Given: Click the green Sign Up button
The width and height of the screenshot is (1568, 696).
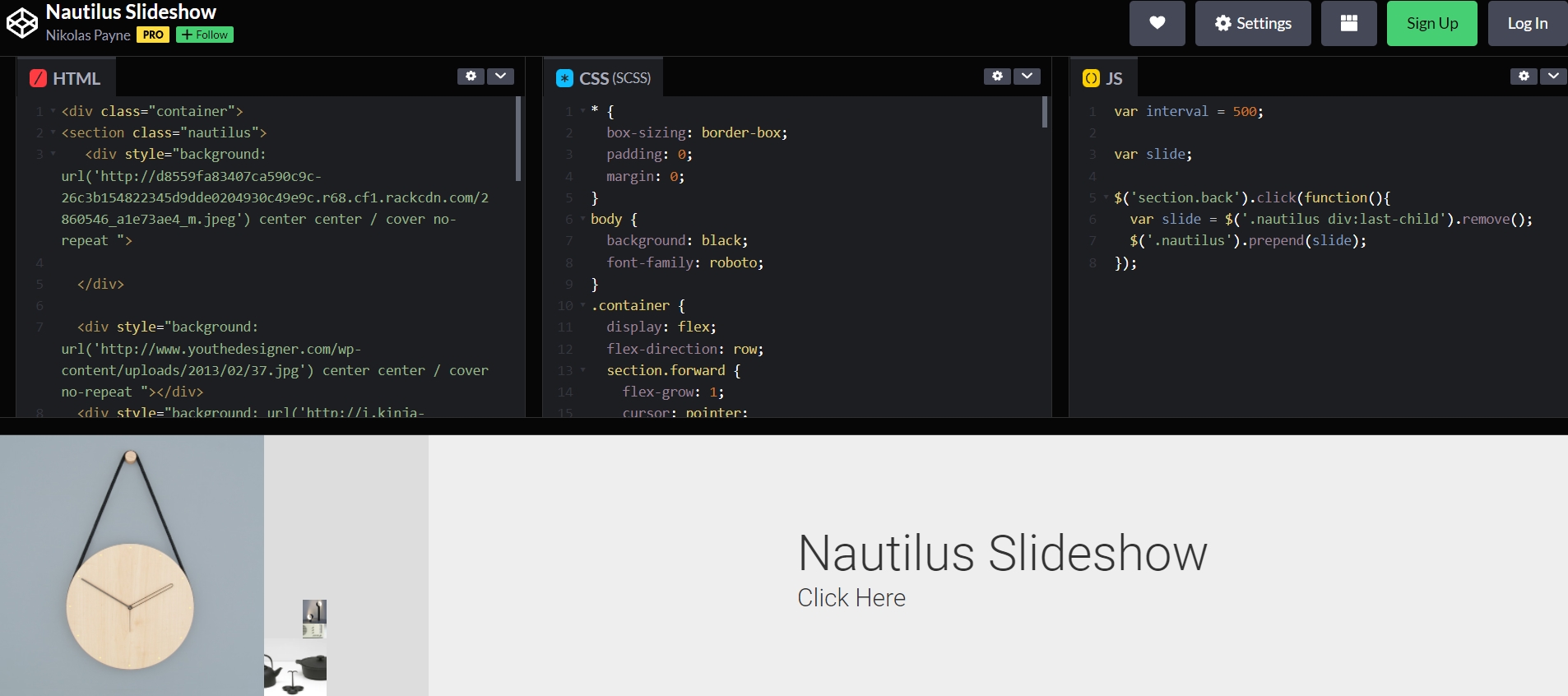Looking at the screenshot, I should (1431, 23).
